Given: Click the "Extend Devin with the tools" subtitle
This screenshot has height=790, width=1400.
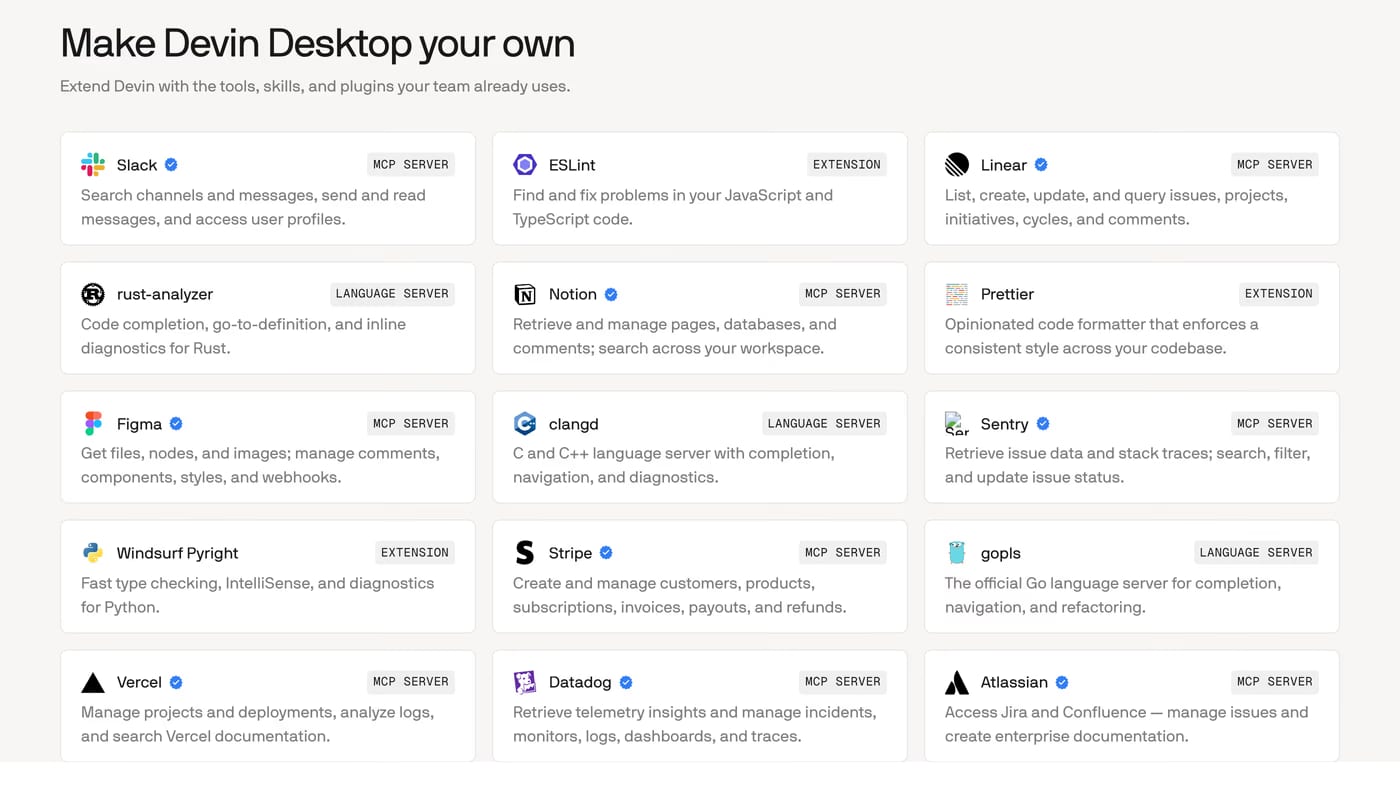Looking at the screenshot, I should point(315,86).
